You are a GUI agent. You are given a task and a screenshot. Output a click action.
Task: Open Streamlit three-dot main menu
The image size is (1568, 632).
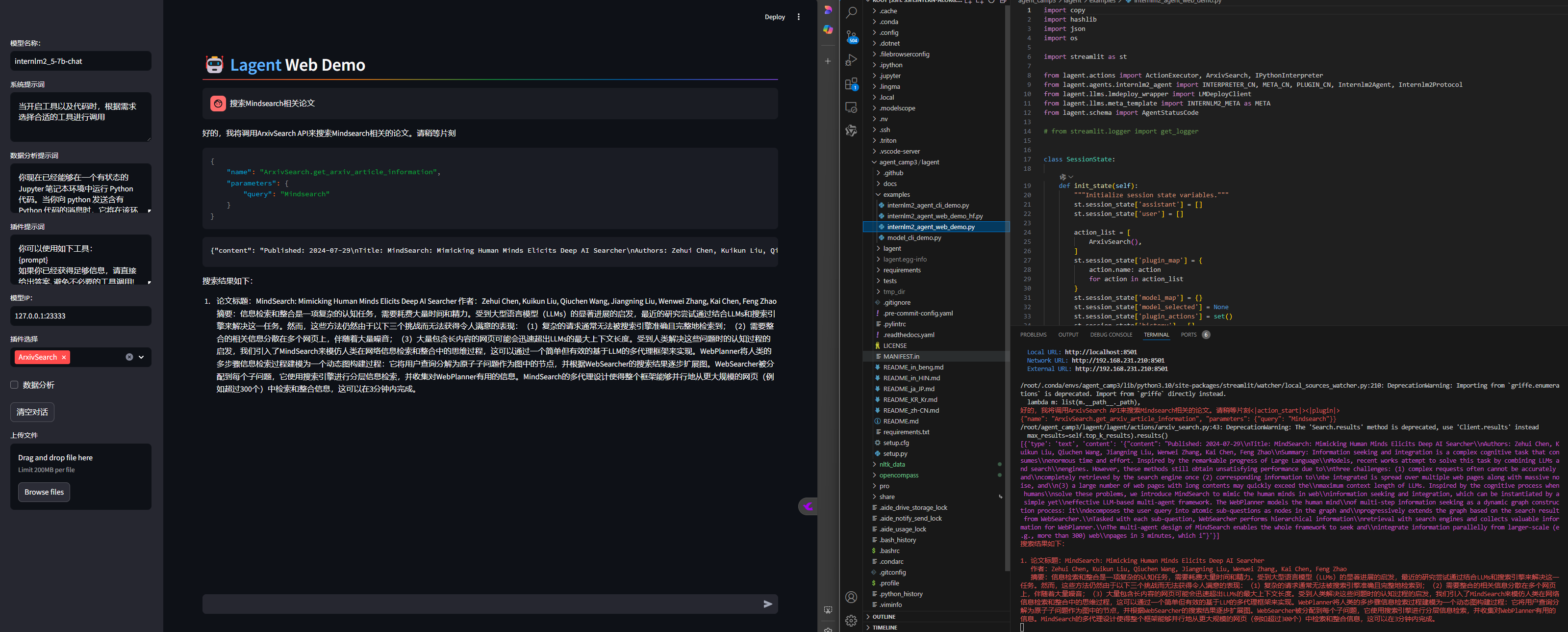click(799, 17)
